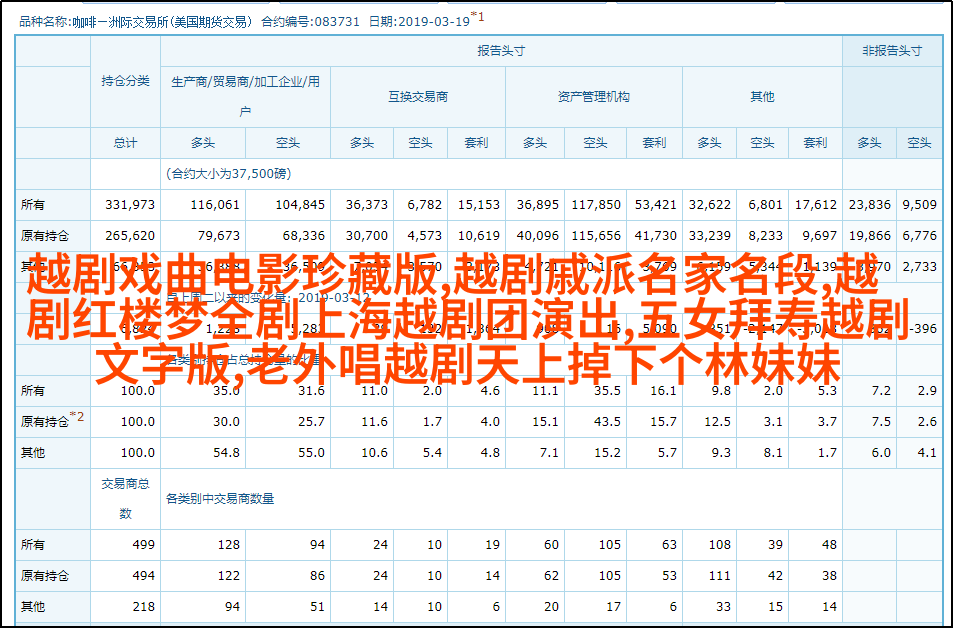
Task: Click the 交易商总数 row header
Action: coord(125,498)
